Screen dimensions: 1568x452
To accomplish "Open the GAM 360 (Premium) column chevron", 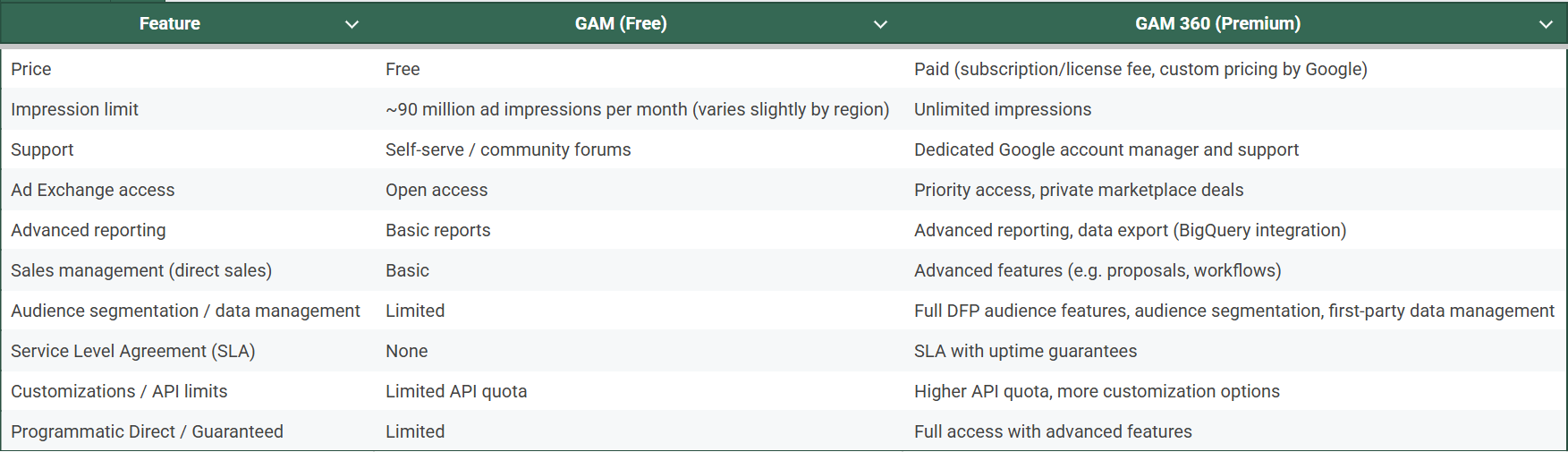I will coord(1546,24).
